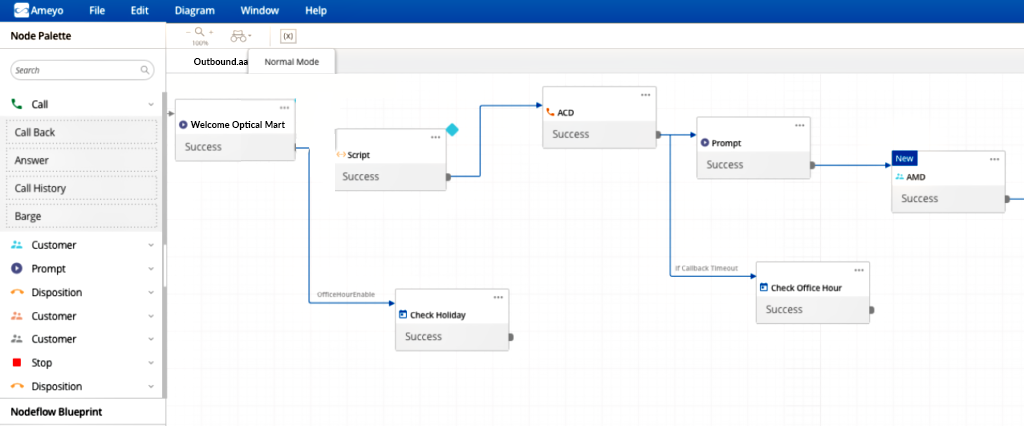Viewport: 1024px width, 426px height.
Task: Expand the Prompt palette category
Action: coord(151,269)
